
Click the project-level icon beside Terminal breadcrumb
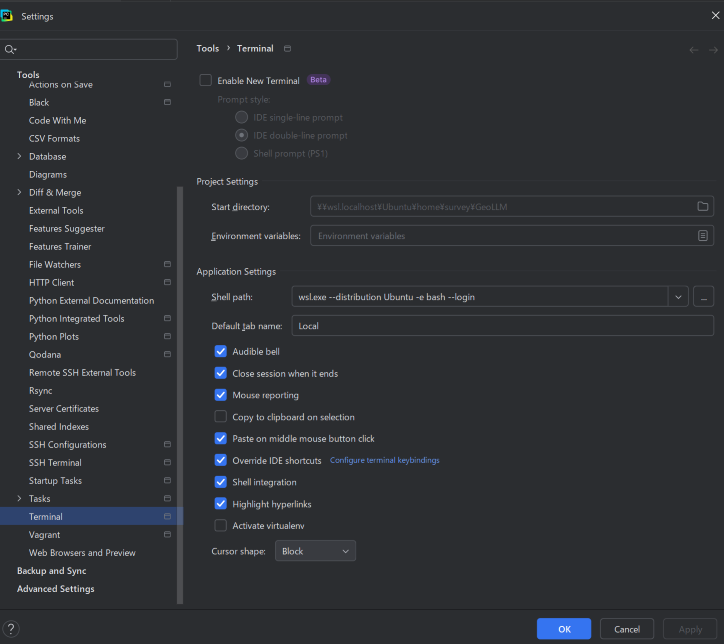tap(288, 49)
